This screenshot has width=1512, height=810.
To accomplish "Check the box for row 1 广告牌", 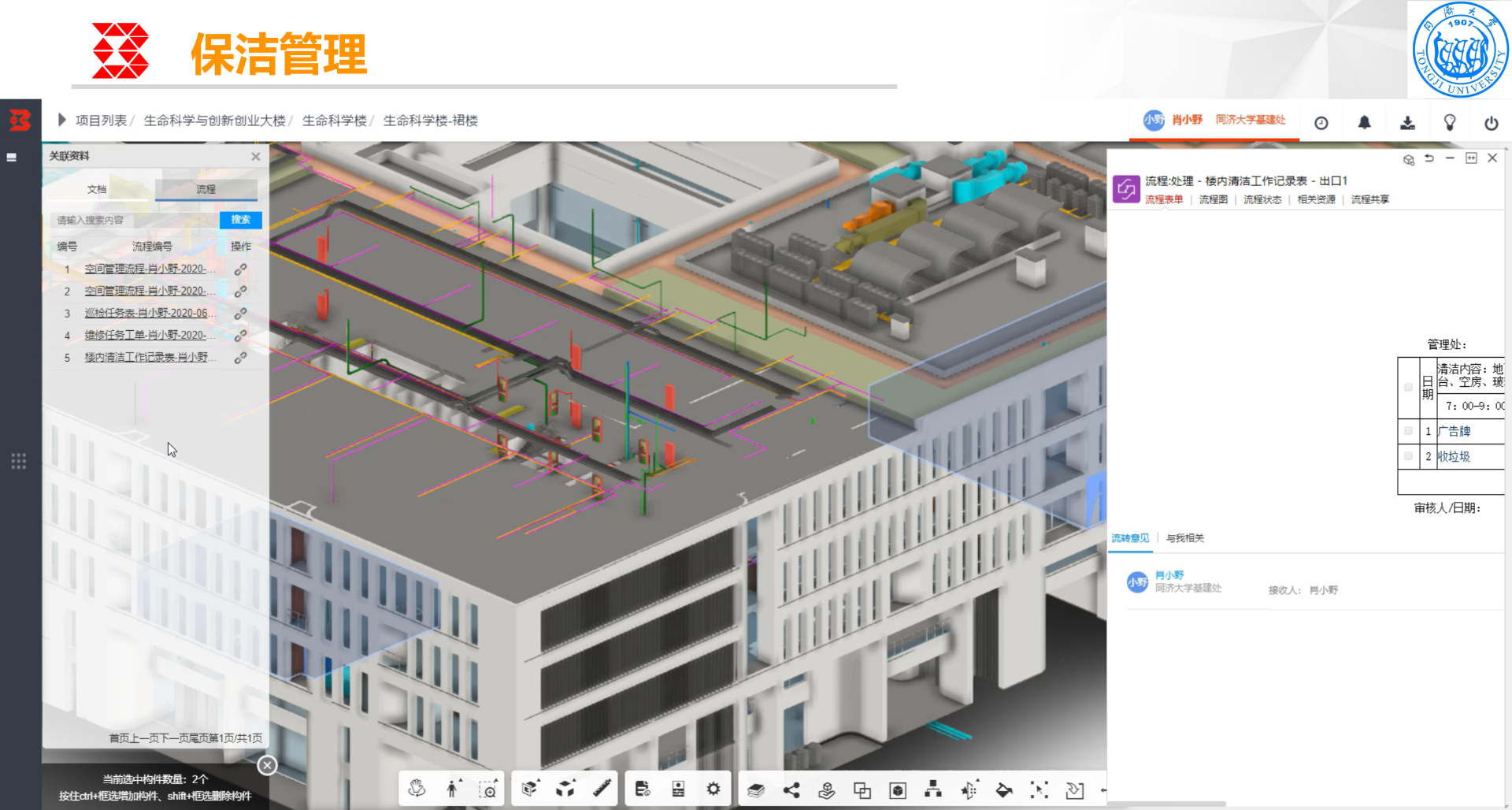I will pyautogui.click(x=1408, y=431).
